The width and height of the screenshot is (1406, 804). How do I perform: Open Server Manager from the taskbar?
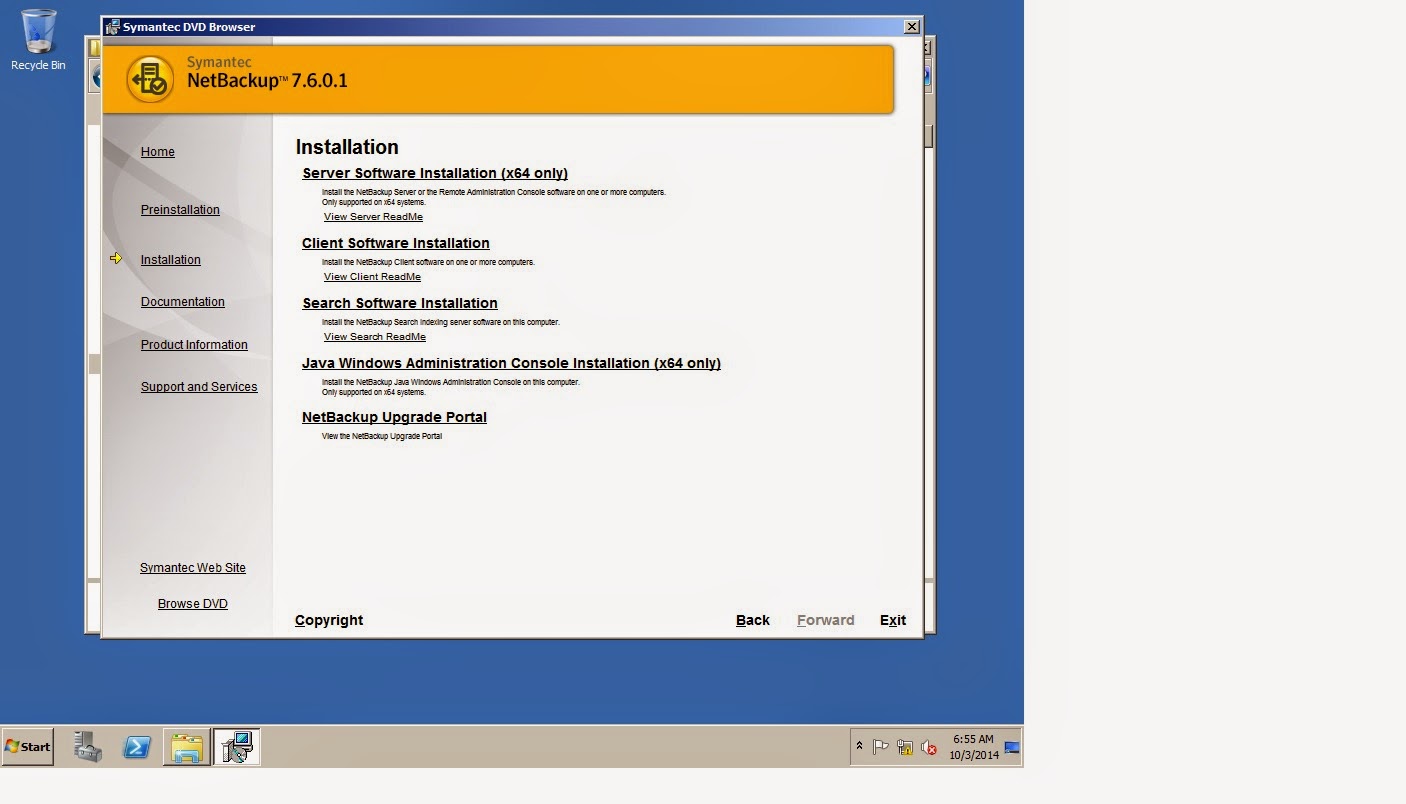point(86,747)
